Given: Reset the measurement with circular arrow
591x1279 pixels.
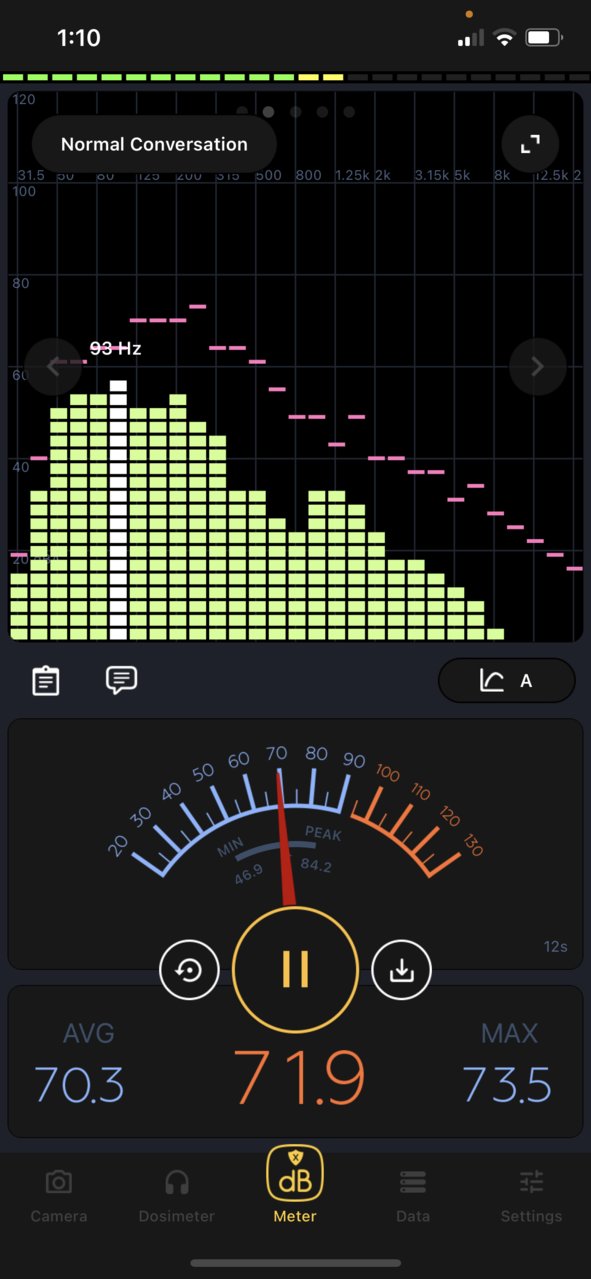Looking at the screenshot, I should click(189, 970).
